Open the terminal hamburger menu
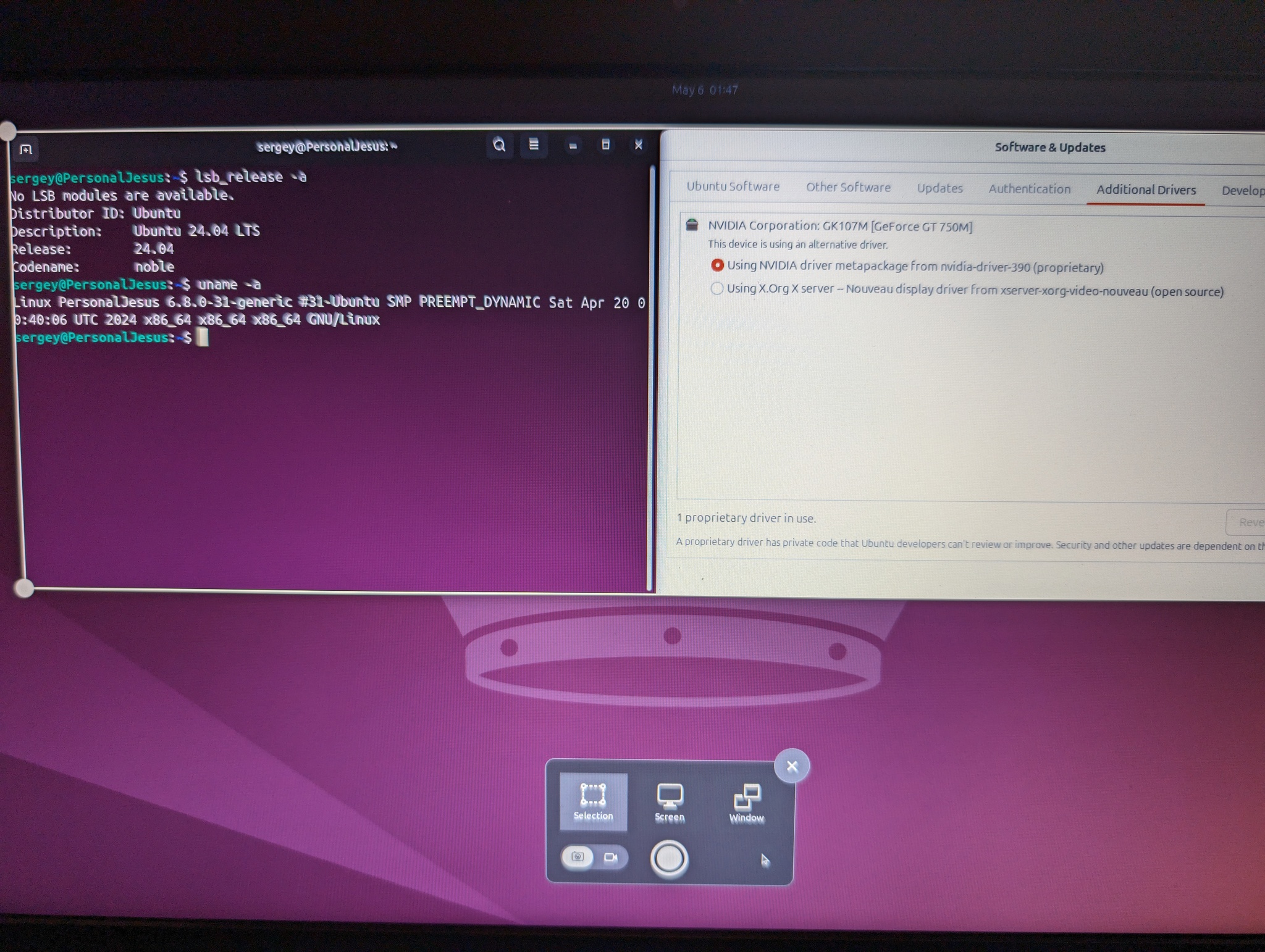Viewport: 1265px width, 952px height. (x=534, y=146)
